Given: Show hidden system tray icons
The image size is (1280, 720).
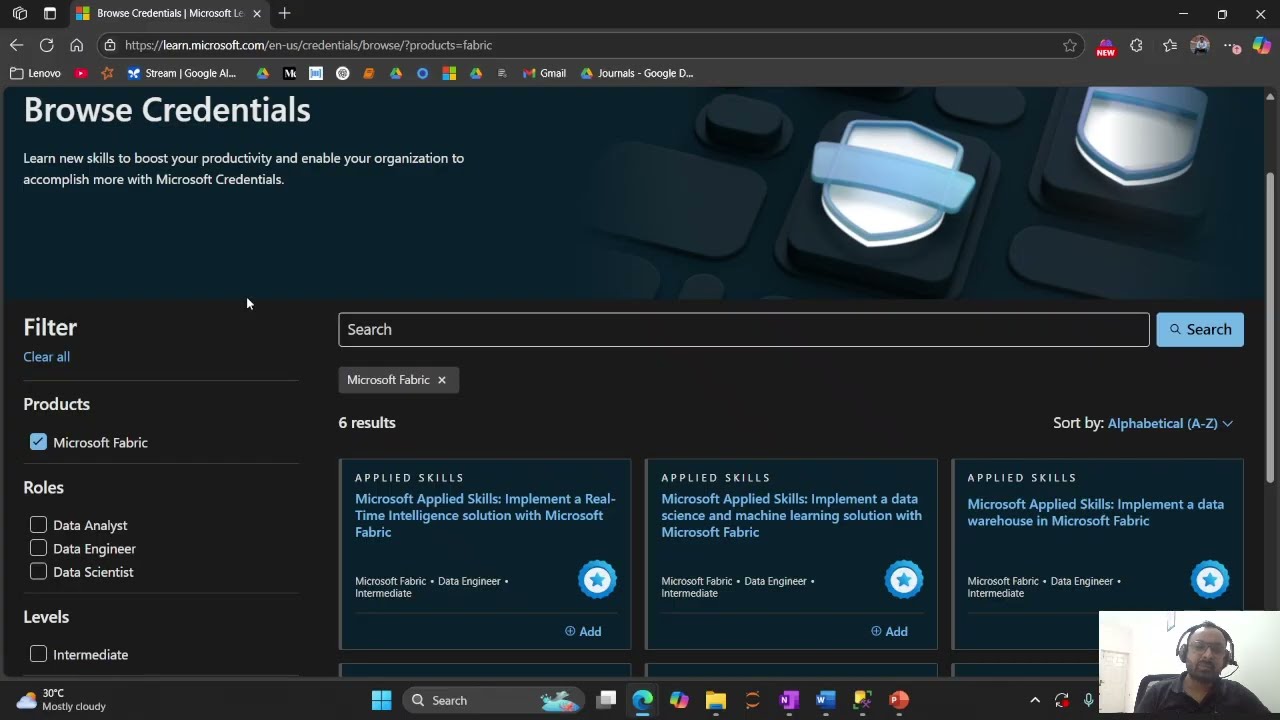Looking at the screenshot, I should tap(1035, 700).
